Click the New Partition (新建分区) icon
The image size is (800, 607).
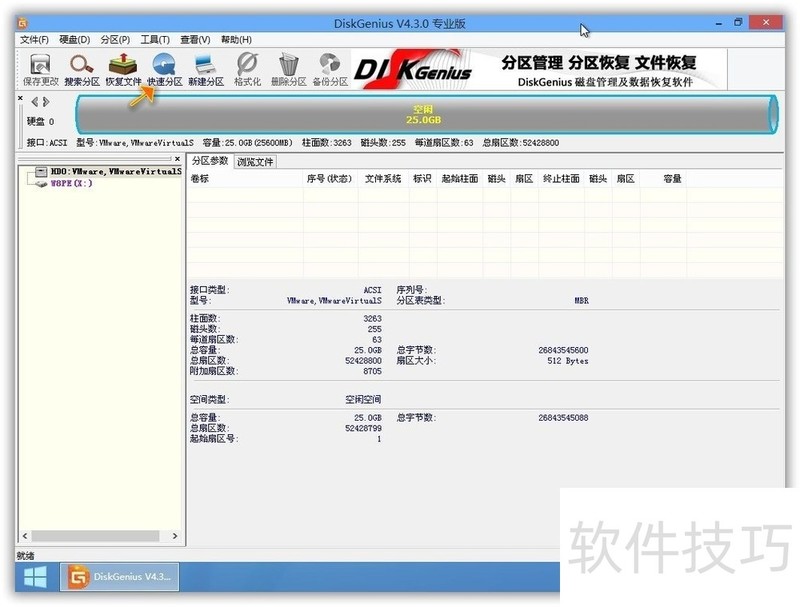click(206, 69)
